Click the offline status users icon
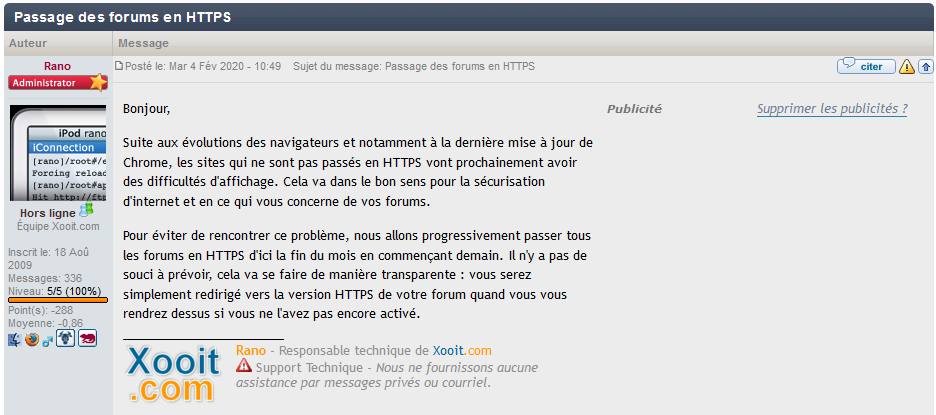 coord(86,210)
